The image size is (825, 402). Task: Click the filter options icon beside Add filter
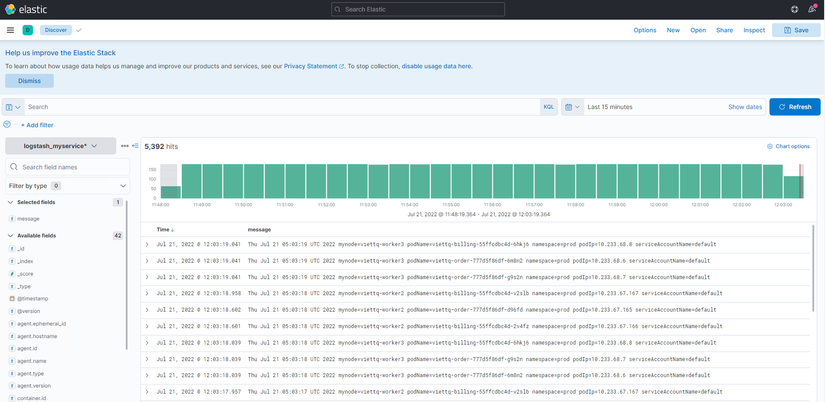tap(7, 125)
